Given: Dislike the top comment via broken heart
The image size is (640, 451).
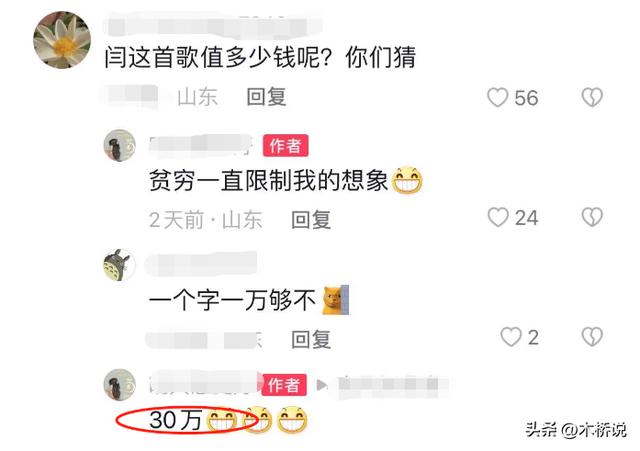Looking at the screenshot, I should tap(592, 98).
